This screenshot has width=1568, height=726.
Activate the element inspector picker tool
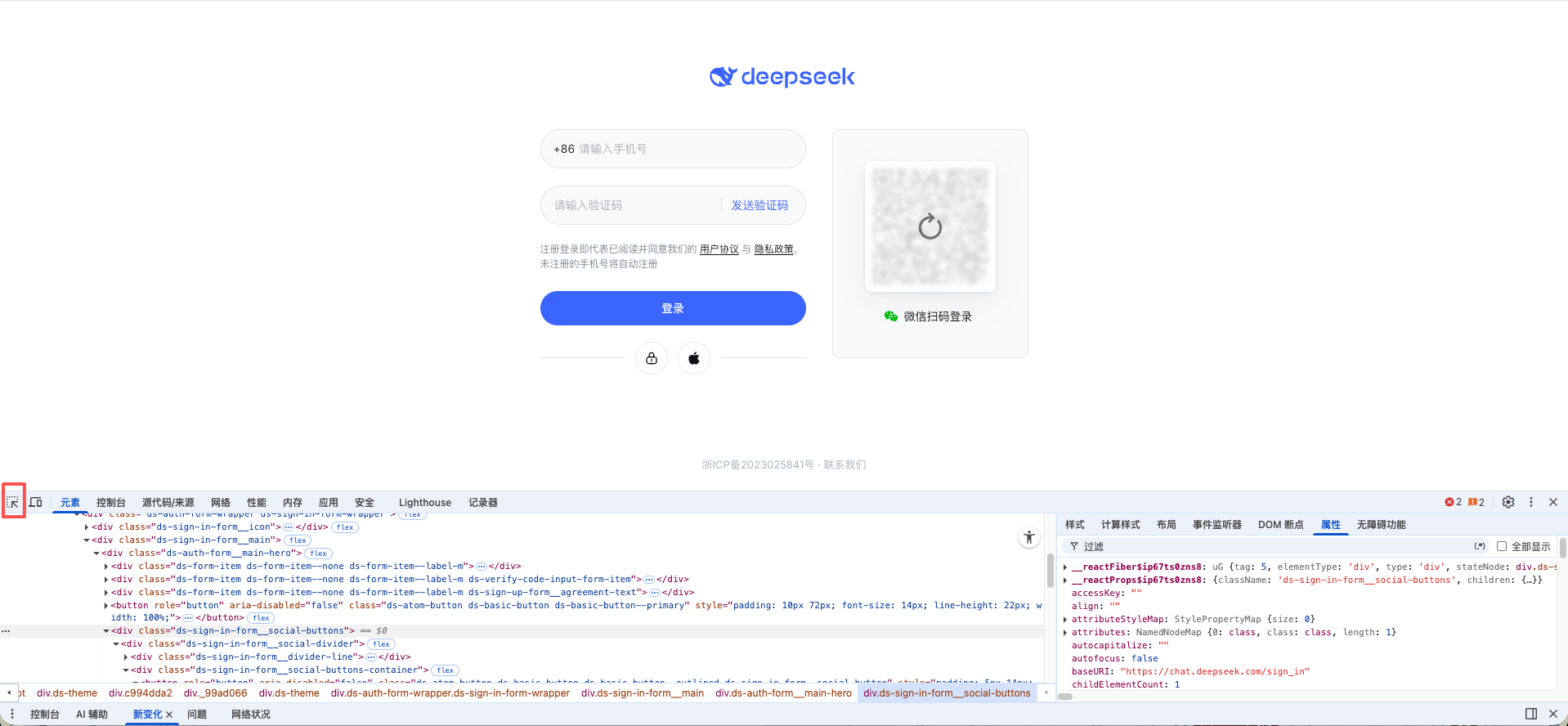click(x=13, y=502)
